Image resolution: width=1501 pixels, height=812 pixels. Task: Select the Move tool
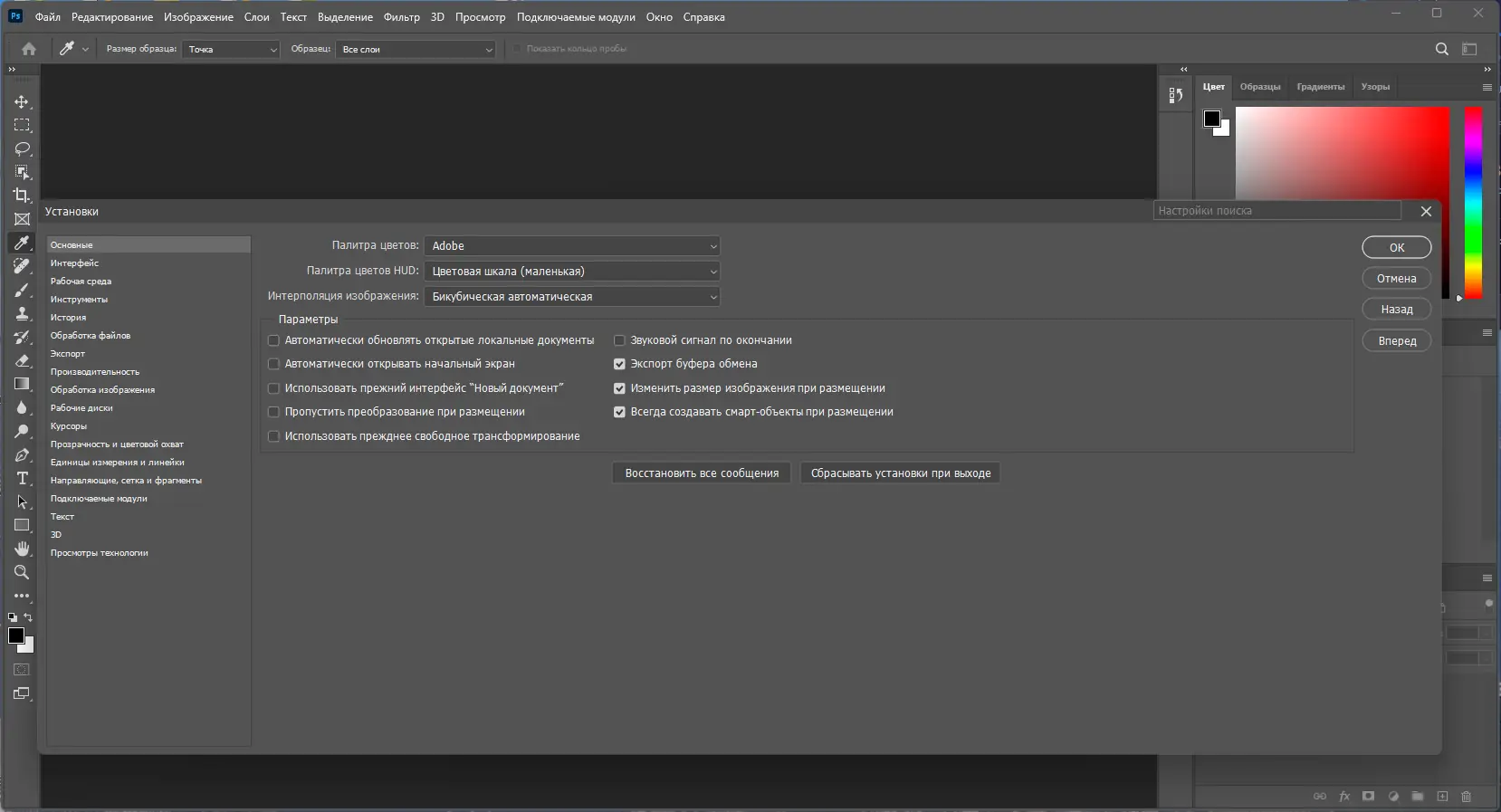point(22,101)
